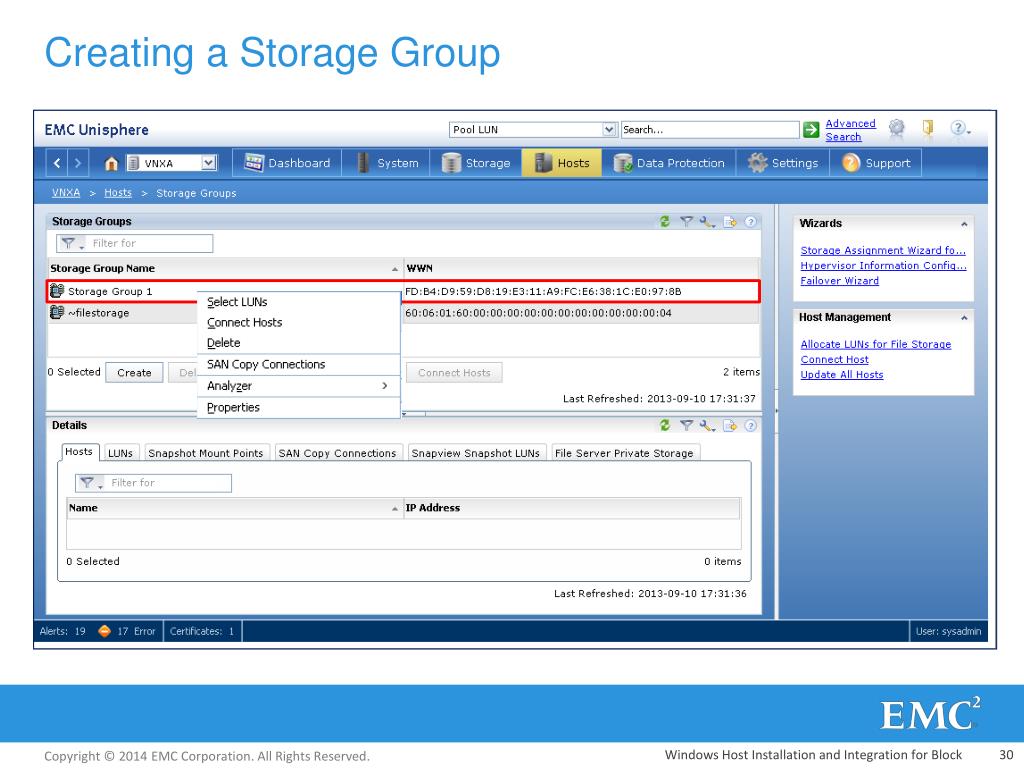Choose Select LUNs in the context menu
The image size is (1024, 768).
299,302
